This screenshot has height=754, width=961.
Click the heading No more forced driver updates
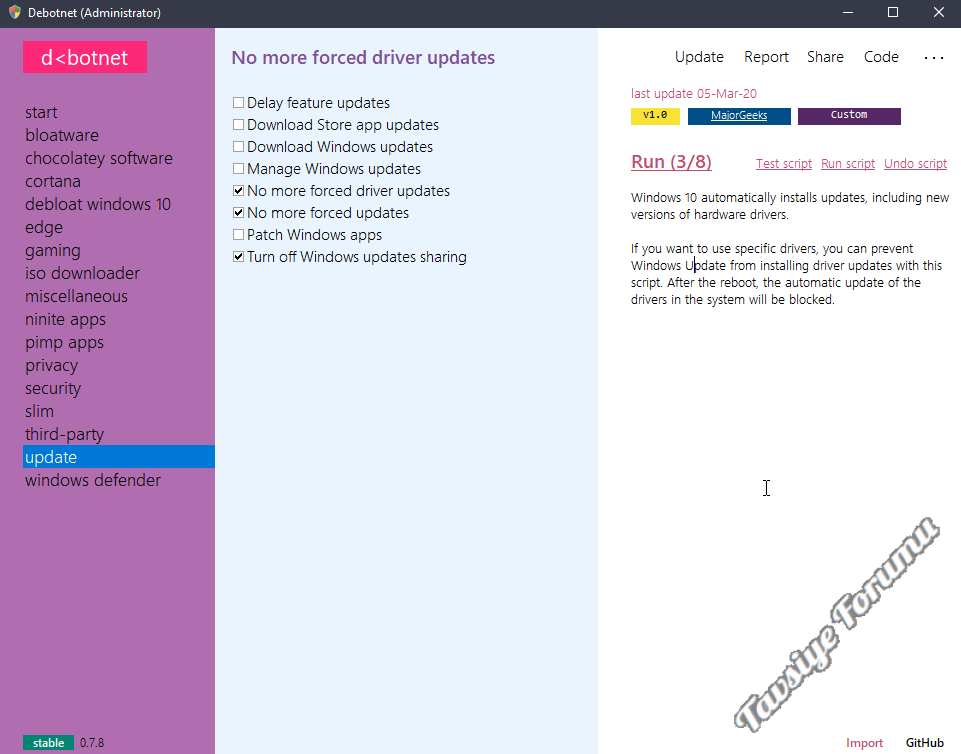click(363, 58)
